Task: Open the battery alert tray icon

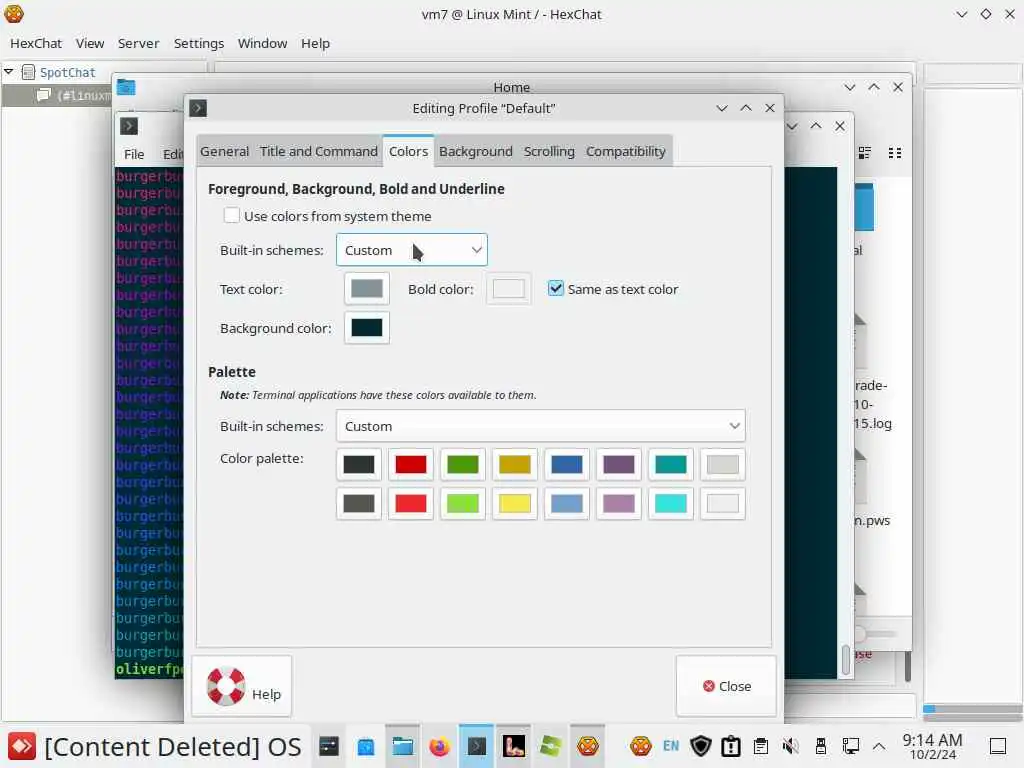Action: [731, 746]
